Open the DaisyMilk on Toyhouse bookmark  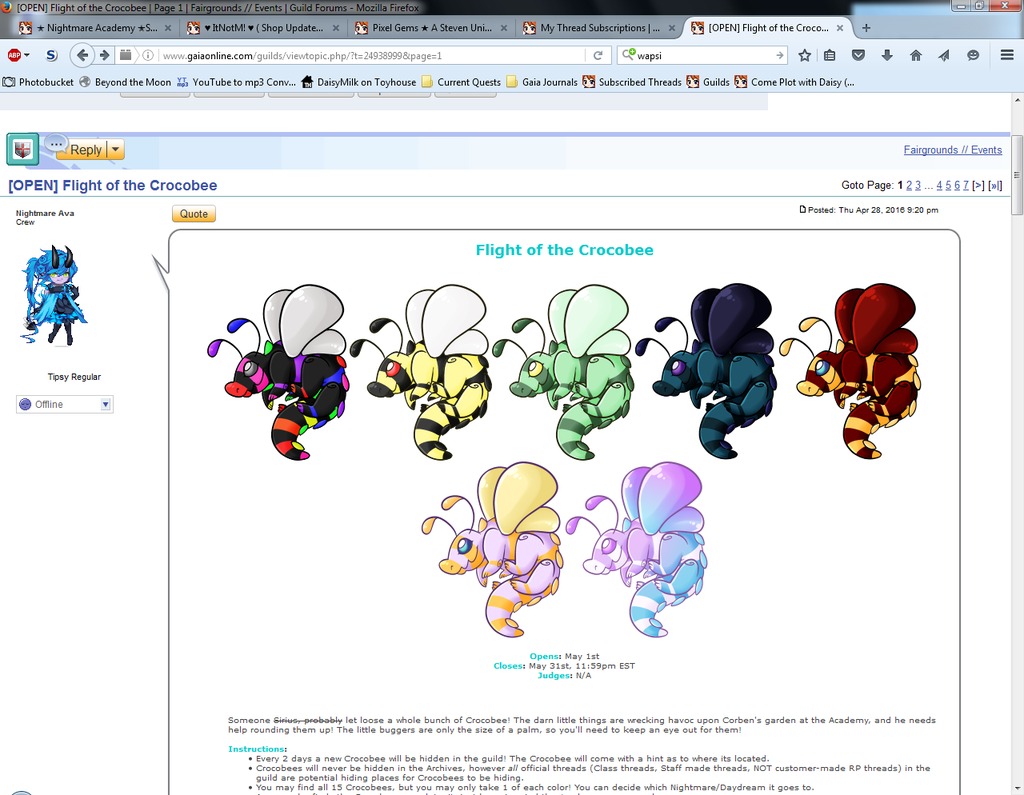click(359, 82)
